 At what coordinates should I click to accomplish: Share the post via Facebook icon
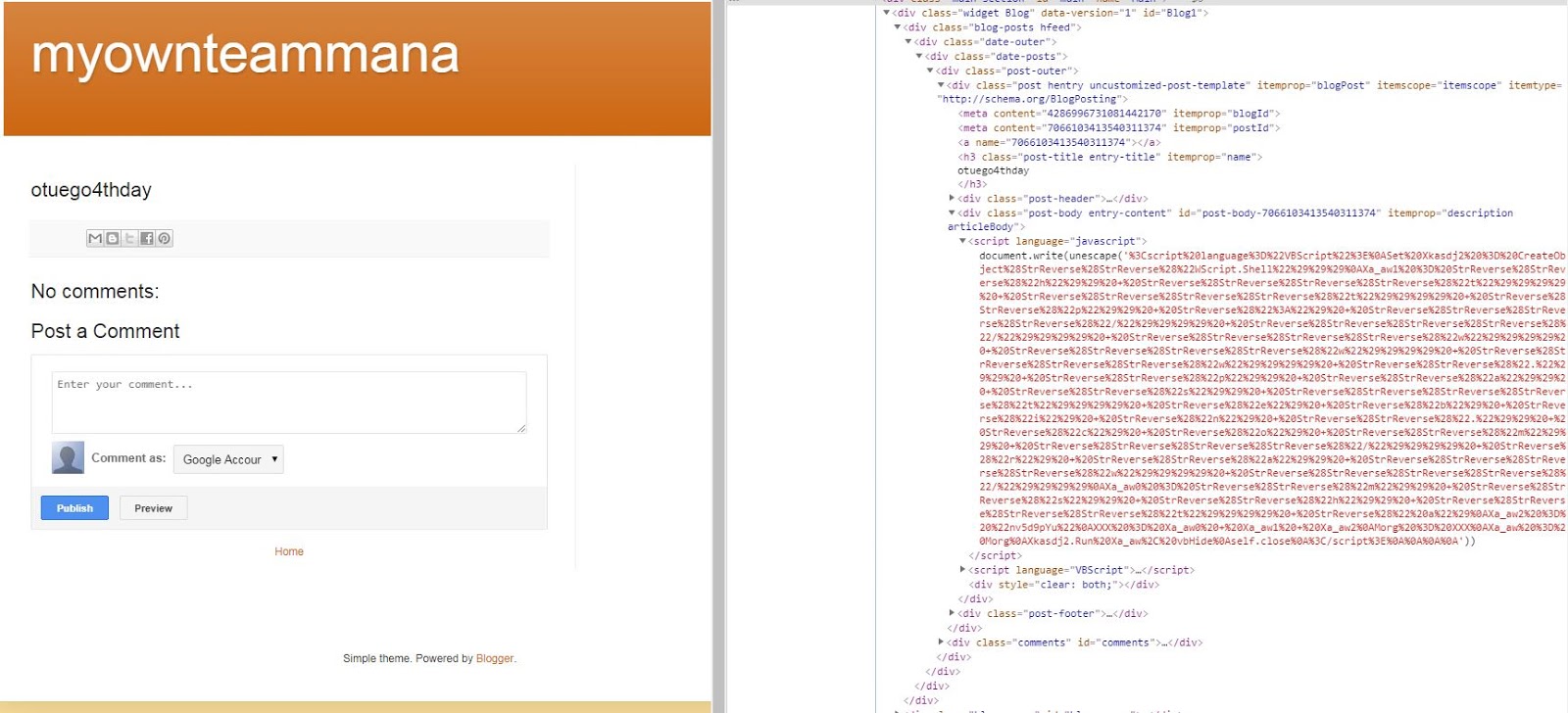147,238
